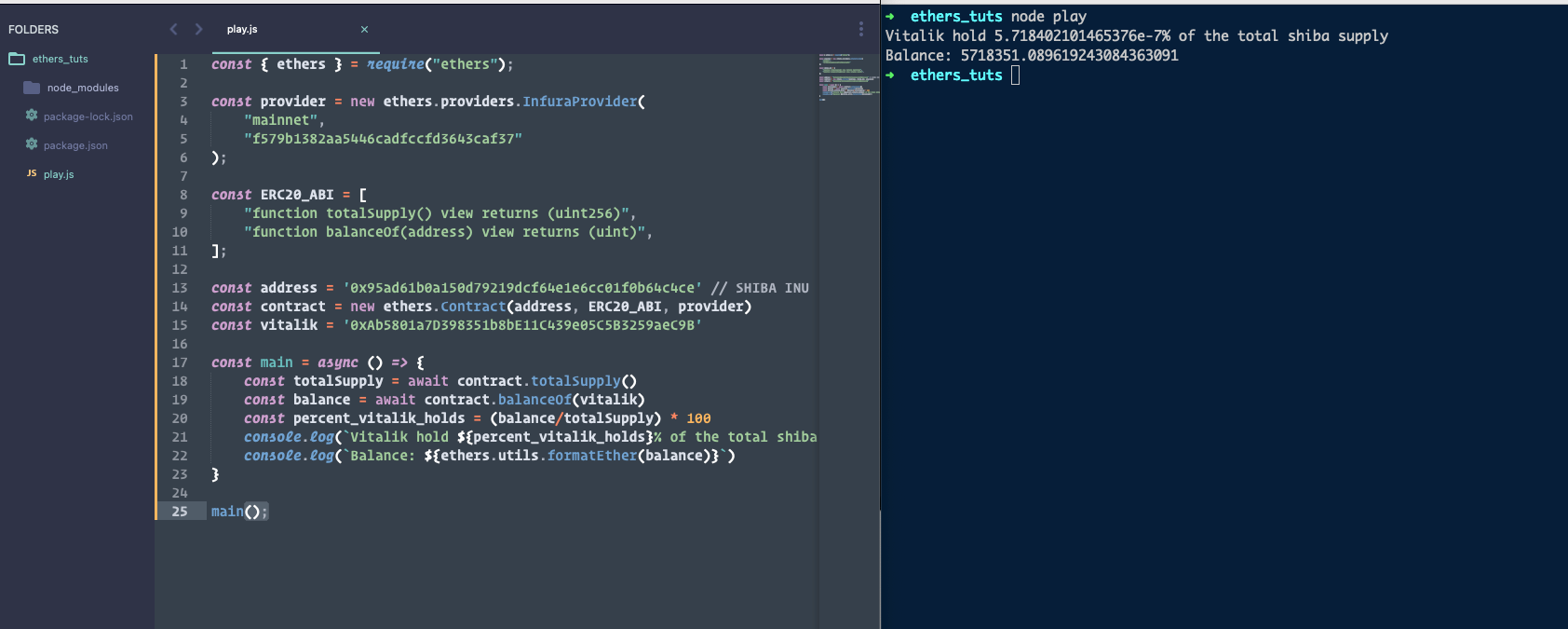The image size is (1568, 629).
Task: Navigate back with the left arrow
Action: click(x=173, y=29)
